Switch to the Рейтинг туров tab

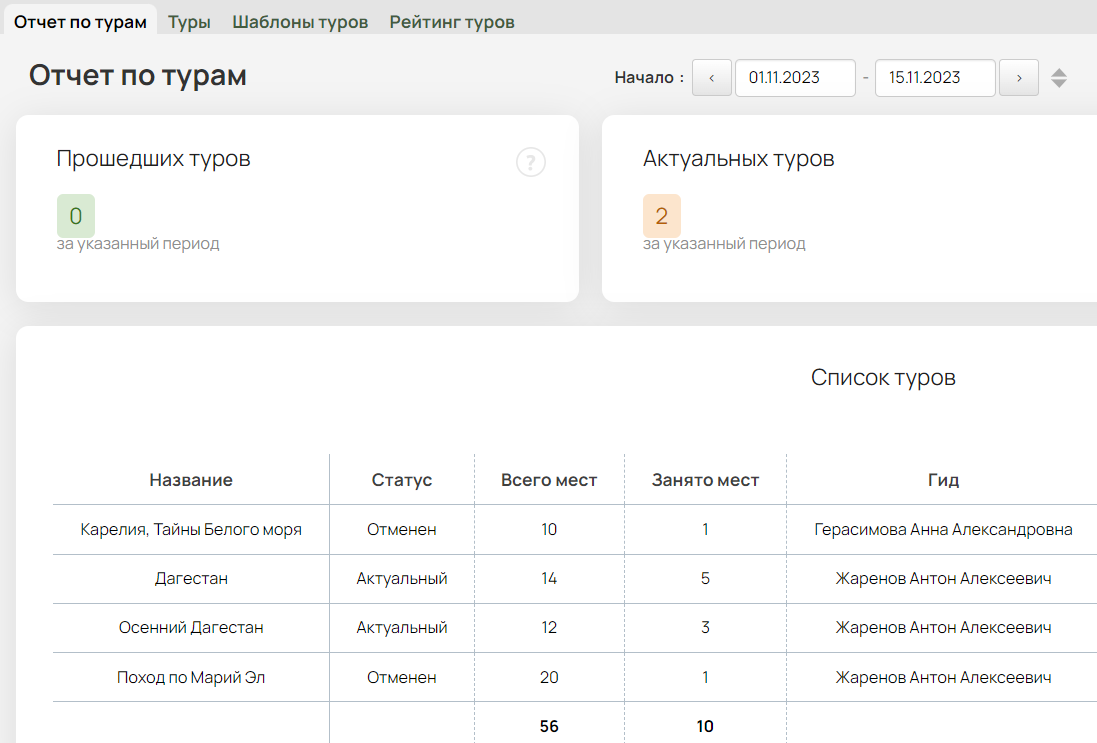click(x=452, y=22)
